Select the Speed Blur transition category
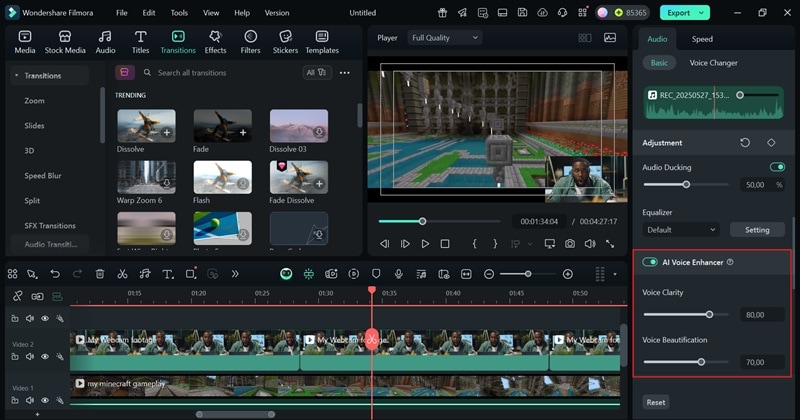The width and height of the screenshot is (800, 420). click(x=43, y=176)
